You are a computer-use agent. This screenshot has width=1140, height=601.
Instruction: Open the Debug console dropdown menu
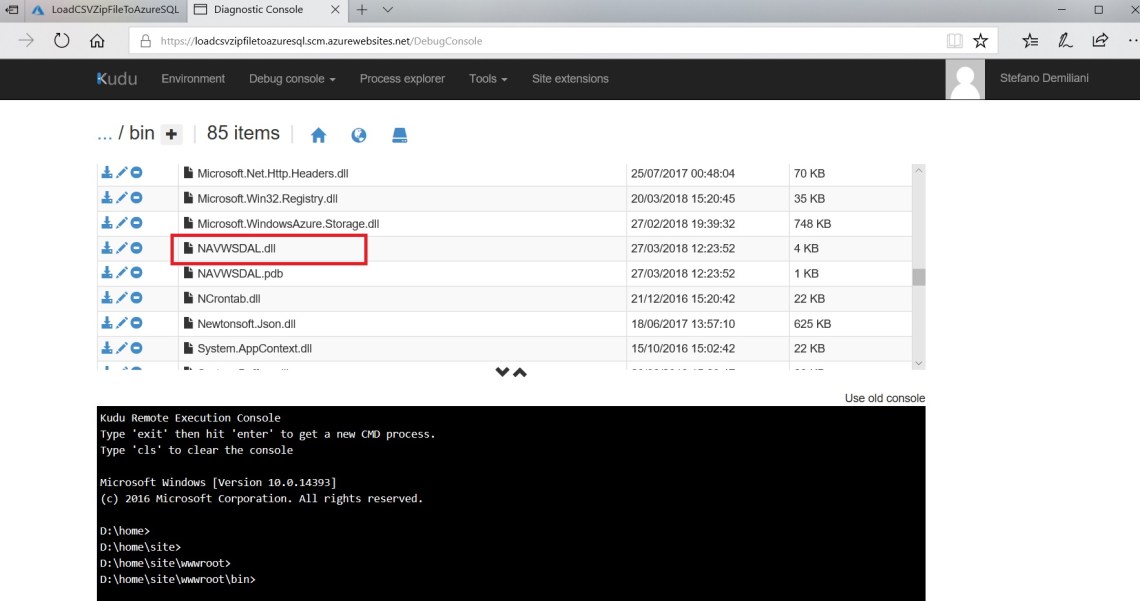pos(291,79)
